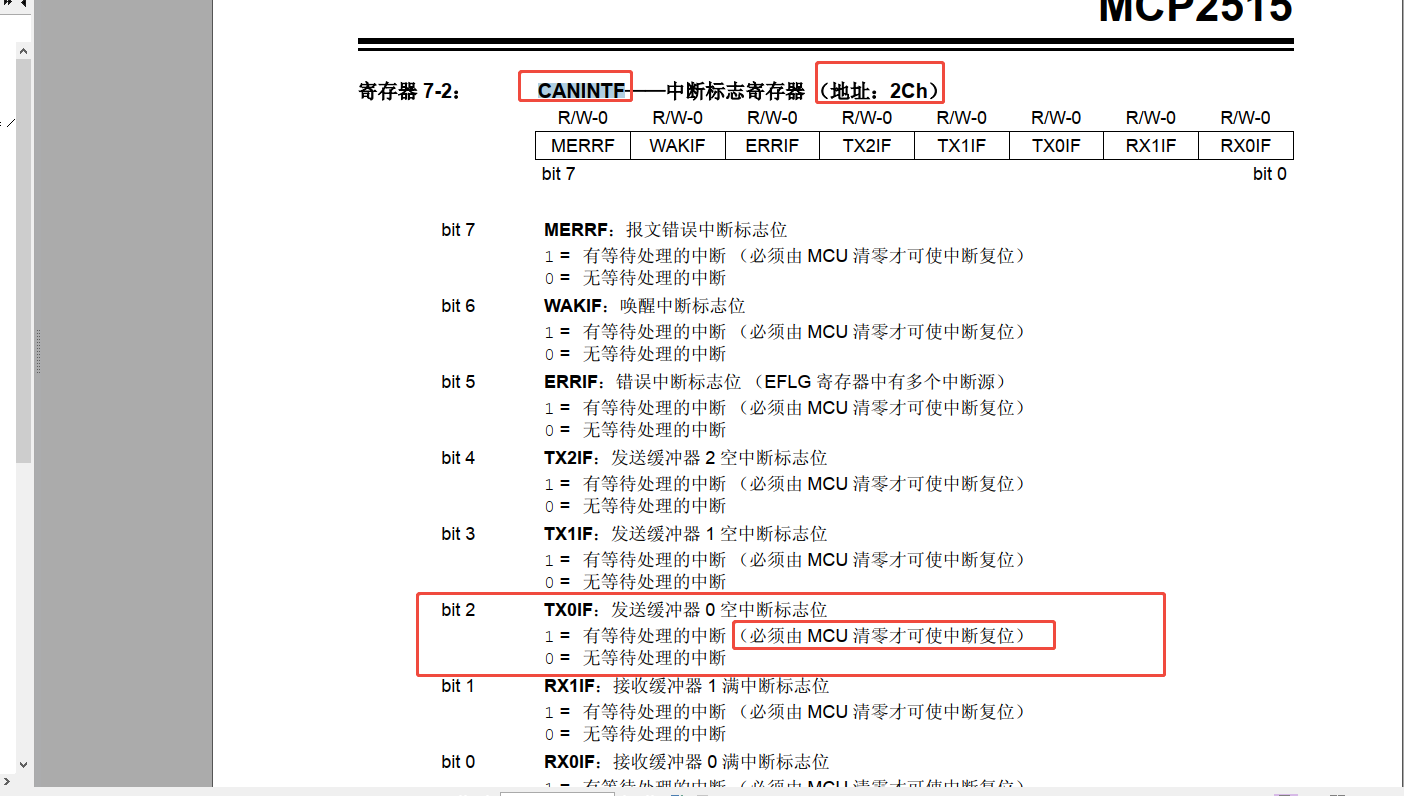Click the "bit 0" label directly under the table
The image size is (1404, 796).
1270,174
